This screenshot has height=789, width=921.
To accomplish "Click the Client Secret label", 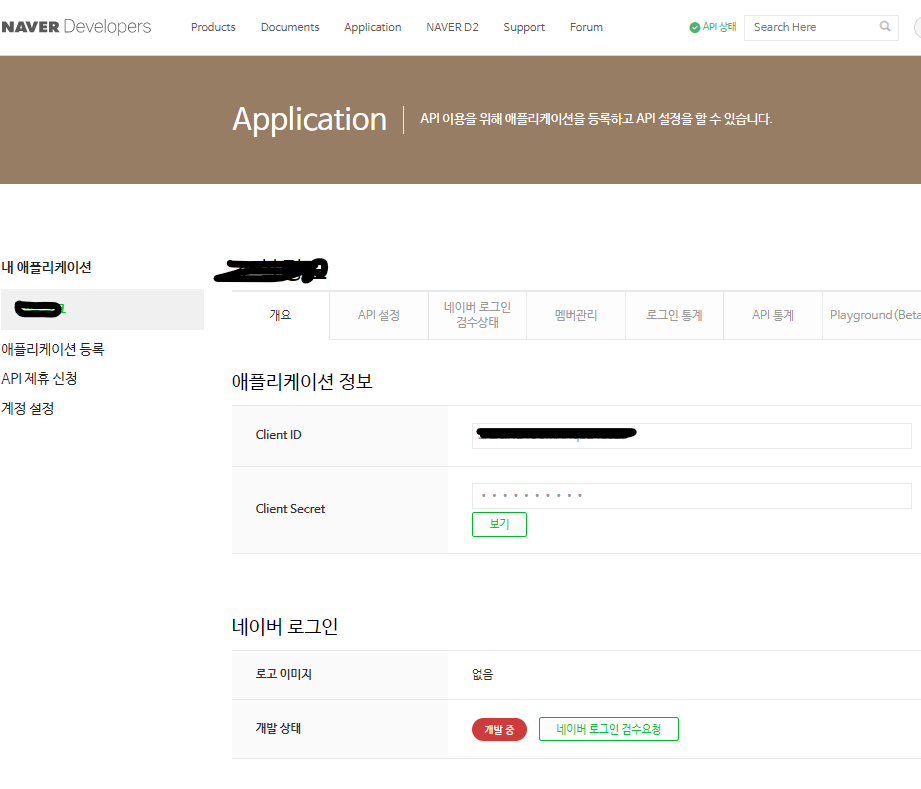I will coord(290,509).
